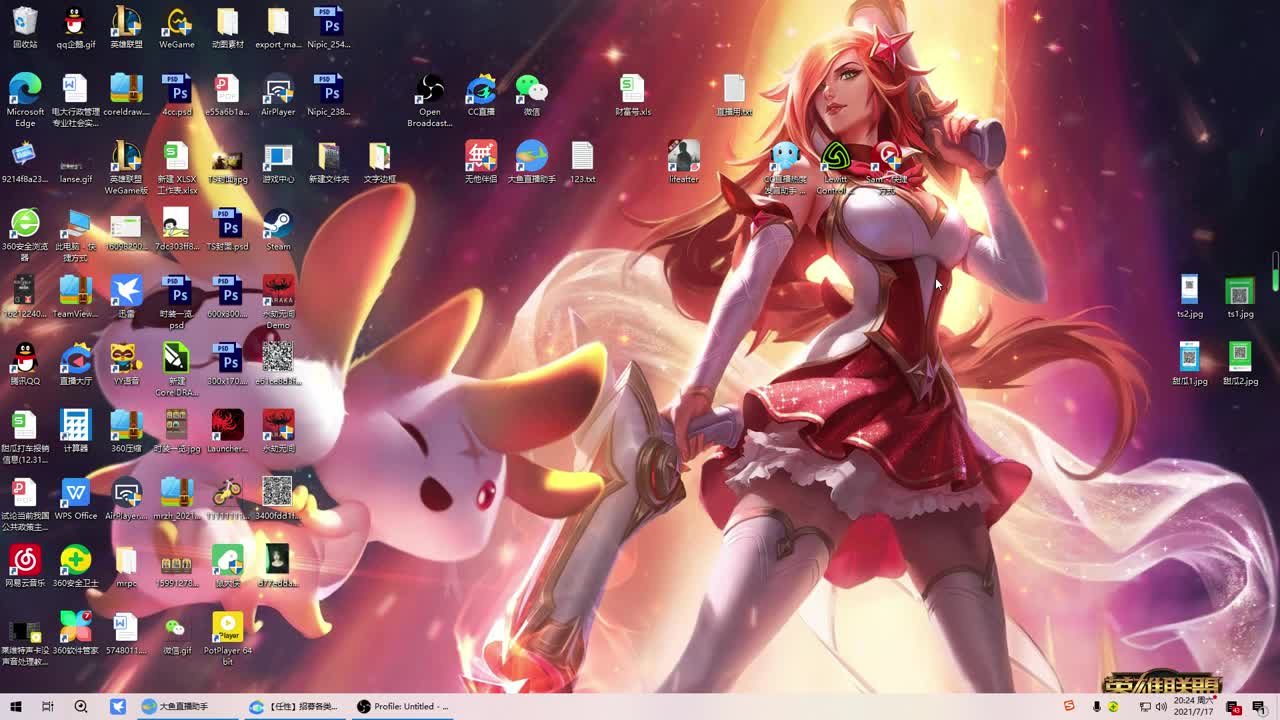The width and height of the screenshot is (1280, 720).
Task: Open the notification center icon
Action: pos(1258,707)
